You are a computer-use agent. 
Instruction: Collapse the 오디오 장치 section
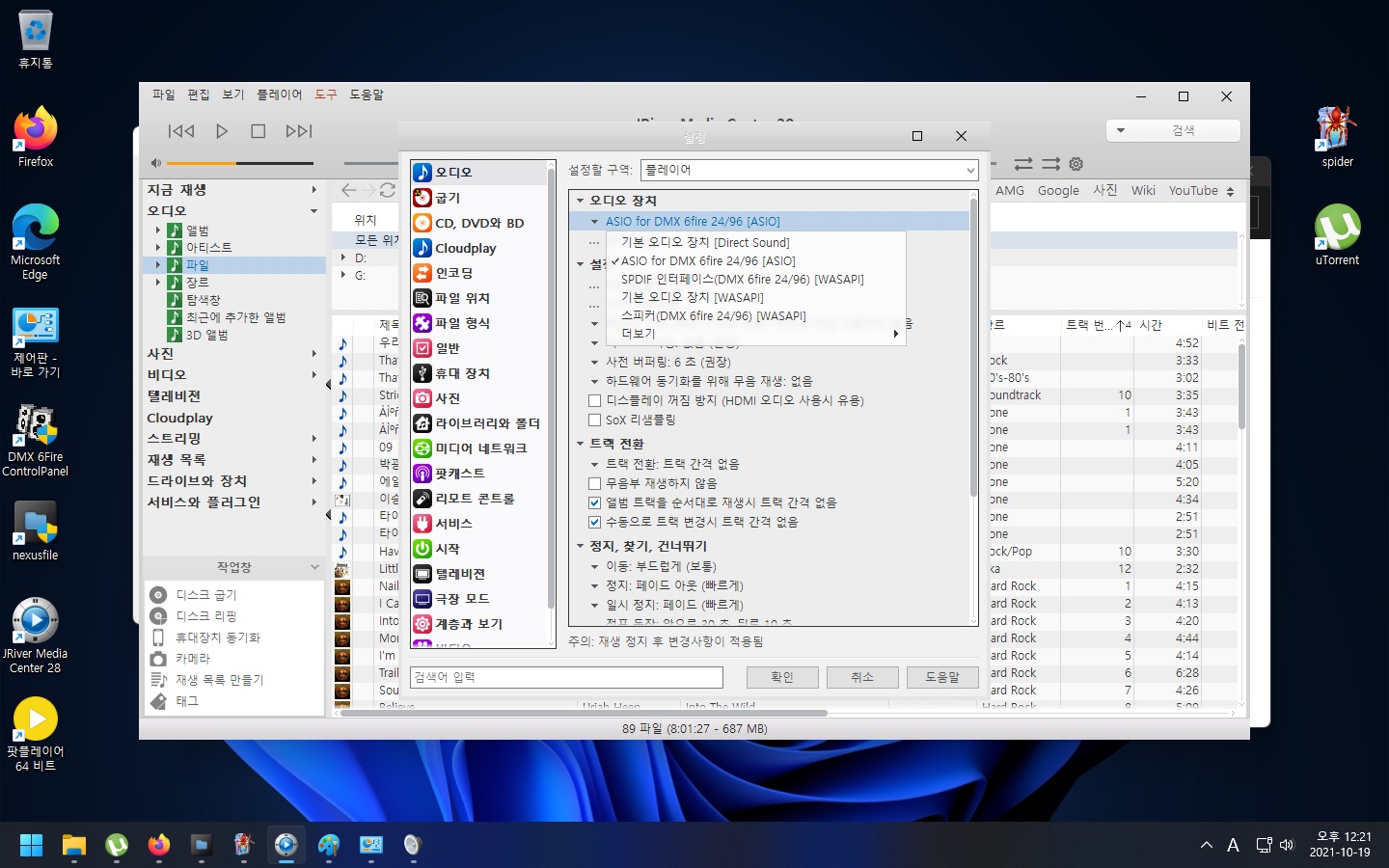coord(580,201)
